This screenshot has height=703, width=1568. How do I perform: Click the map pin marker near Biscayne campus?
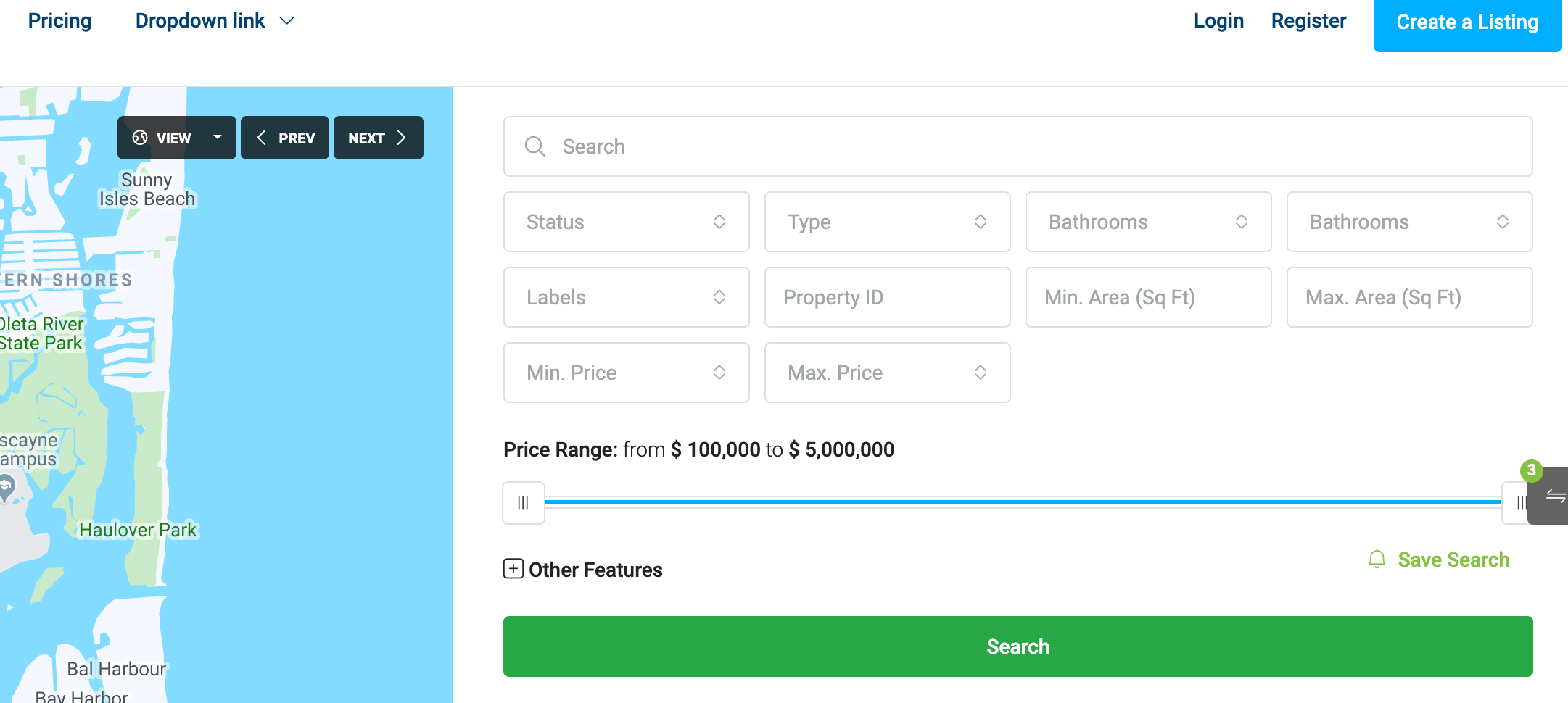click(7, 486)
